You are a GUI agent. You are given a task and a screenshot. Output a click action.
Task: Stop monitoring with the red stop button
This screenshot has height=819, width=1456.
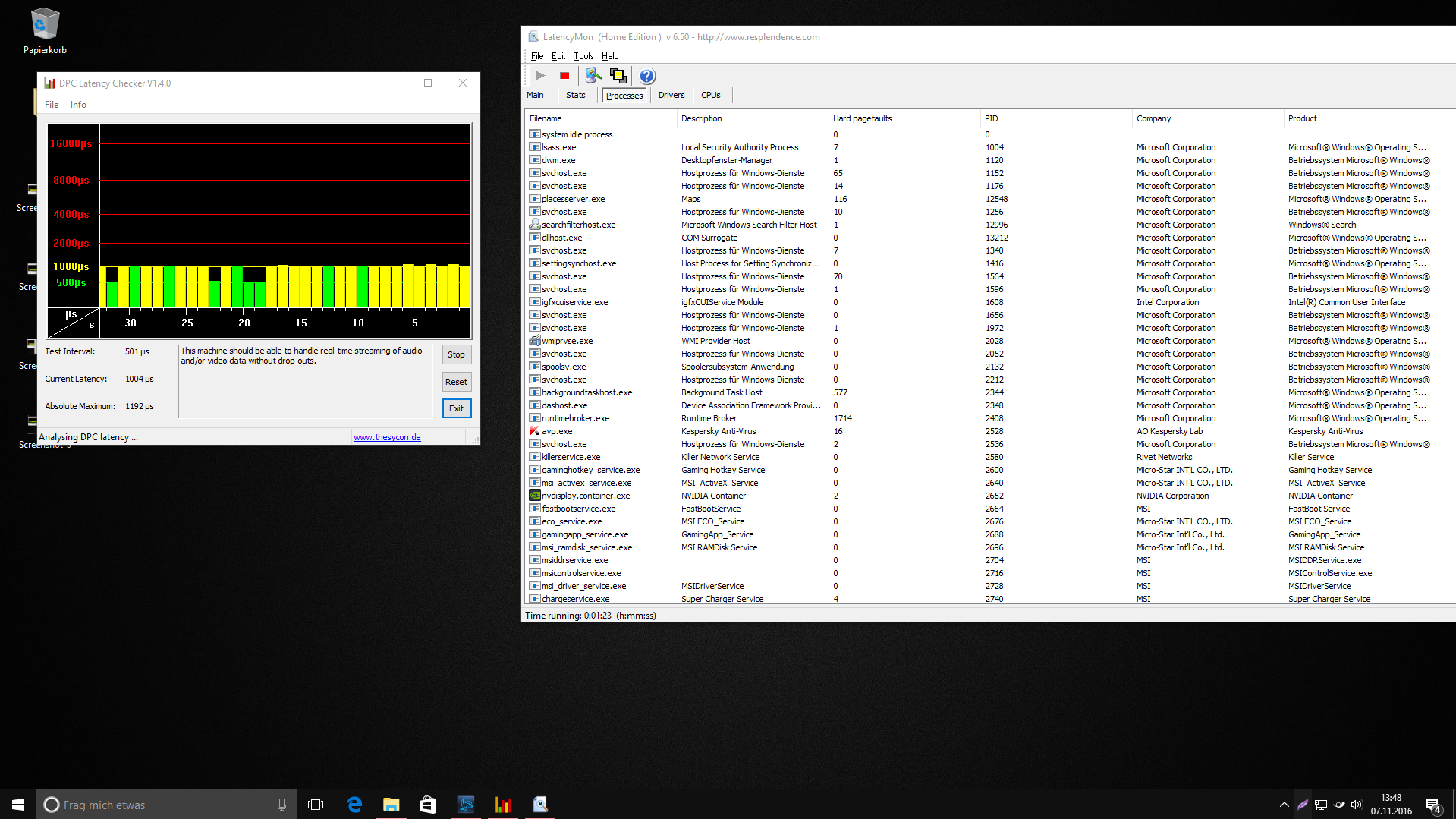point(564,76)
